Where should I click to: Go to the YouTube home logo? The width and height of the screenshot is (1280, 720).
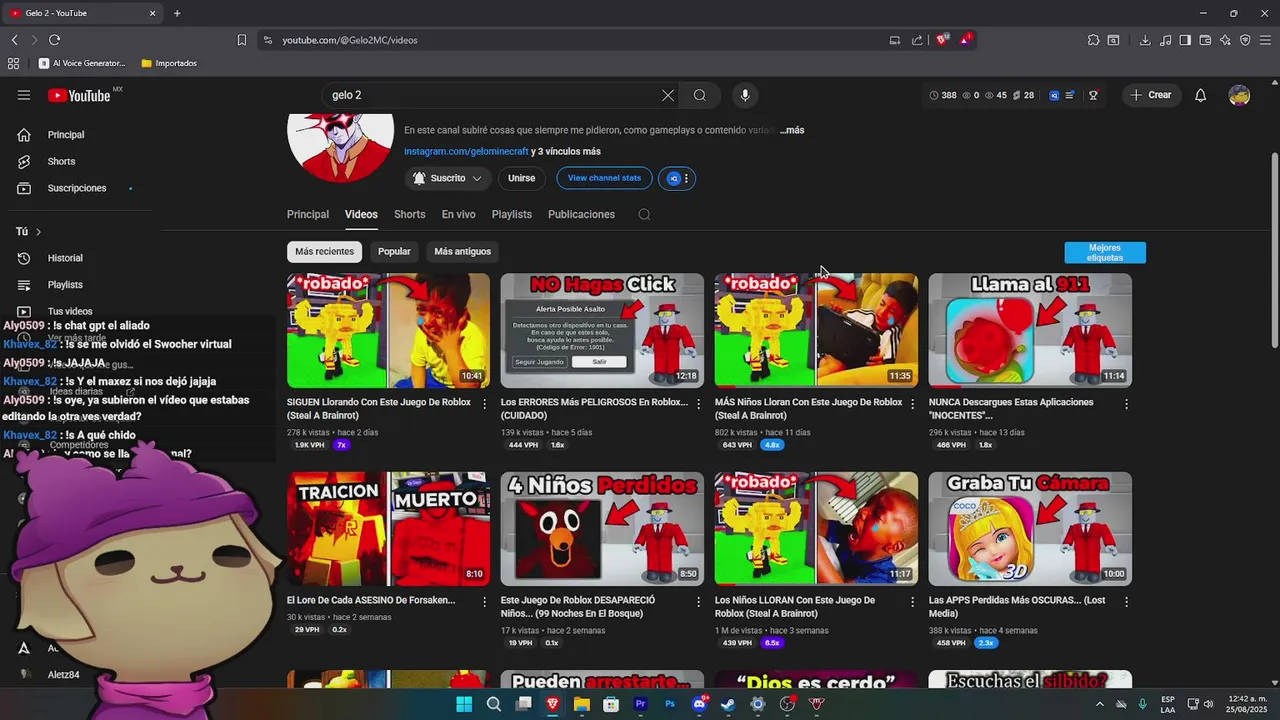point(79,95)
